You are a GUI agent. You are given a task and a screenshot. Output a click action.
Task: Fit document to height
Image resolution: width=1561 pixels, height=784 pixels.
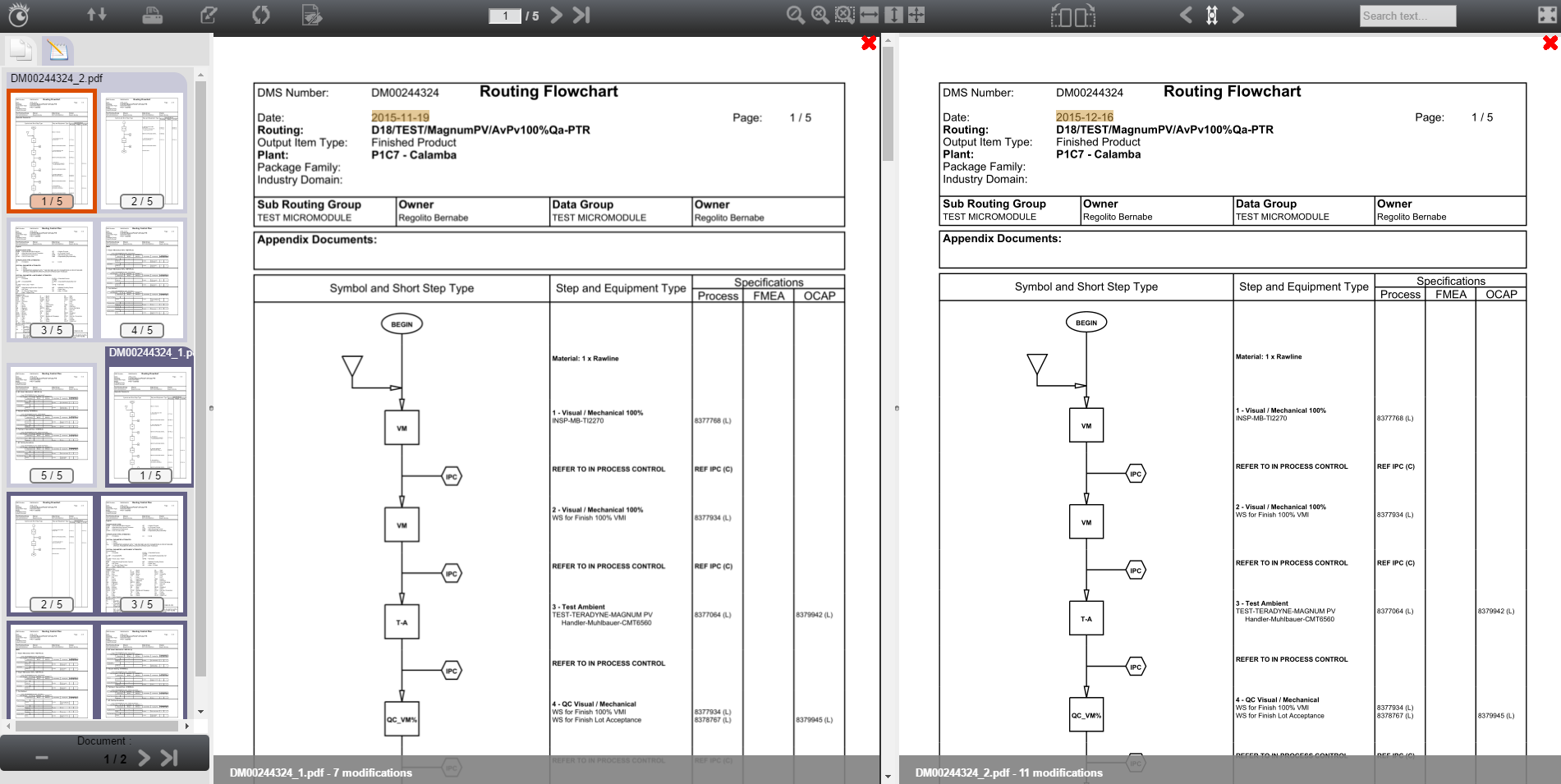tap(894, 15)
